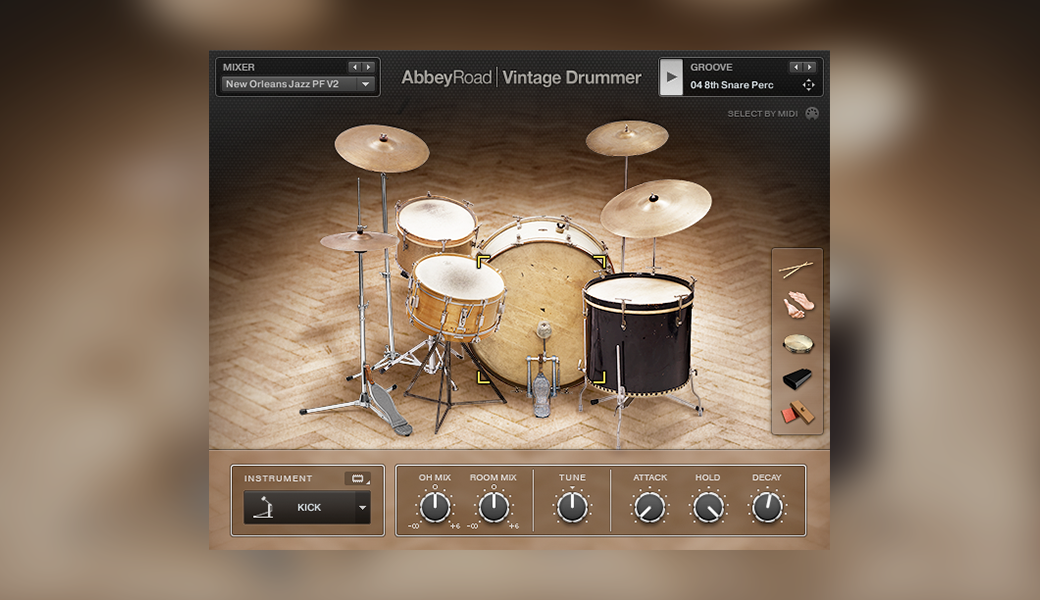The width and height of the screenshot is (1040, 600).
Task: Select the cowbell percussion icon
Action: tap(797, 379)
